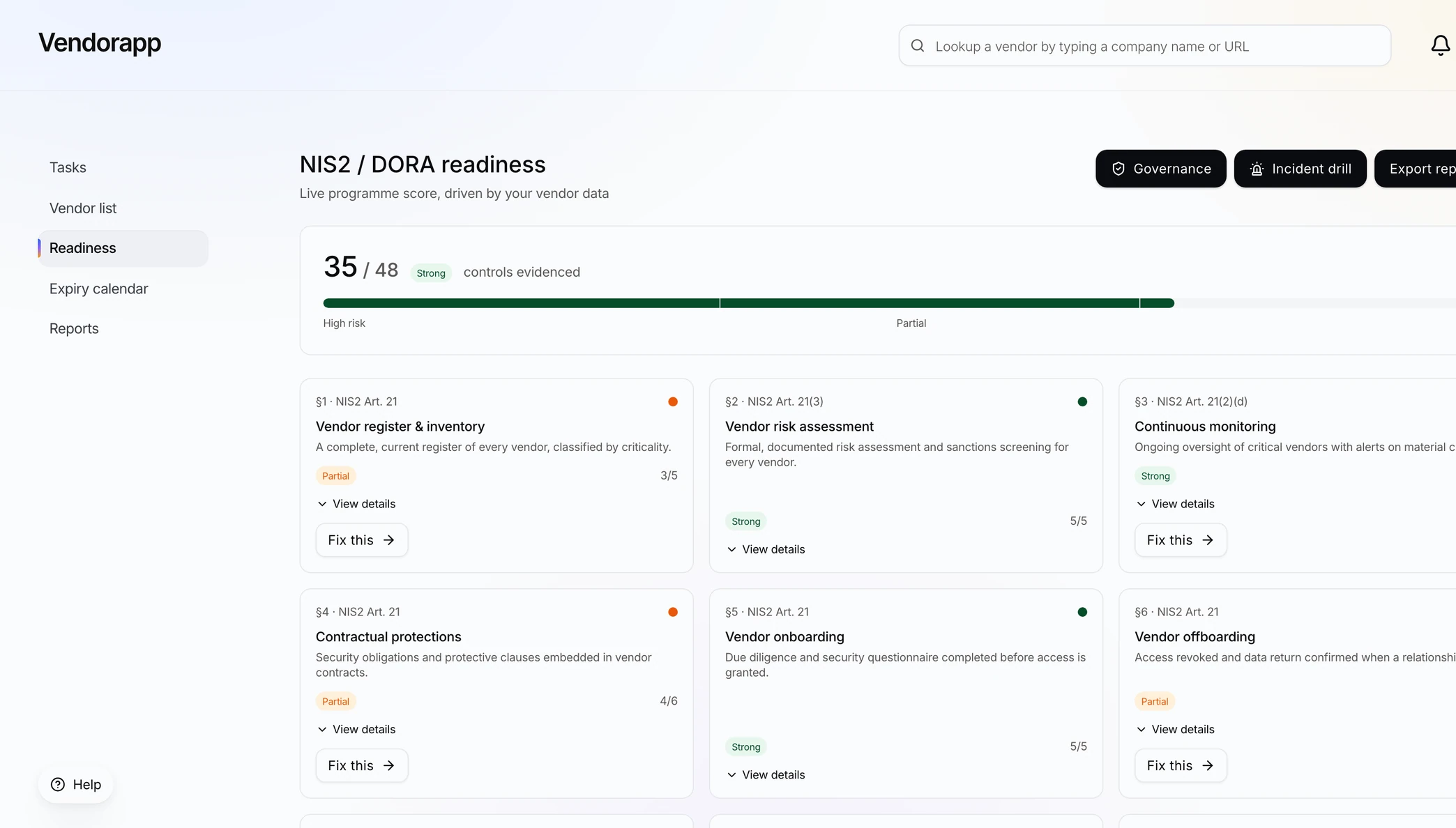Screen dimensions: 1456x828
Task: Click the NIS2 / DORA readiness heading
Action: [x=423, y=164]
